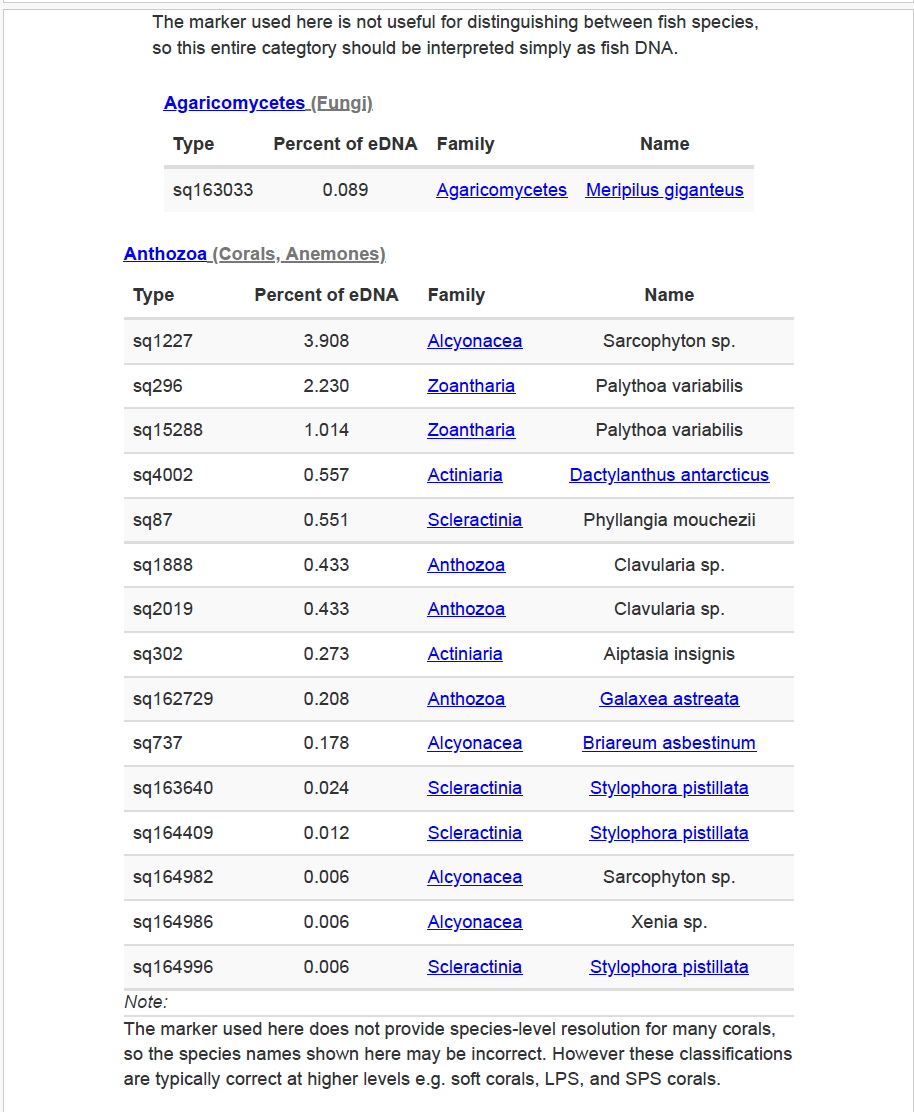The height and width of the screenshot is (1112, 914).
Task: Open Zoantharia family link for sq15288
Action: click(471, 430)
